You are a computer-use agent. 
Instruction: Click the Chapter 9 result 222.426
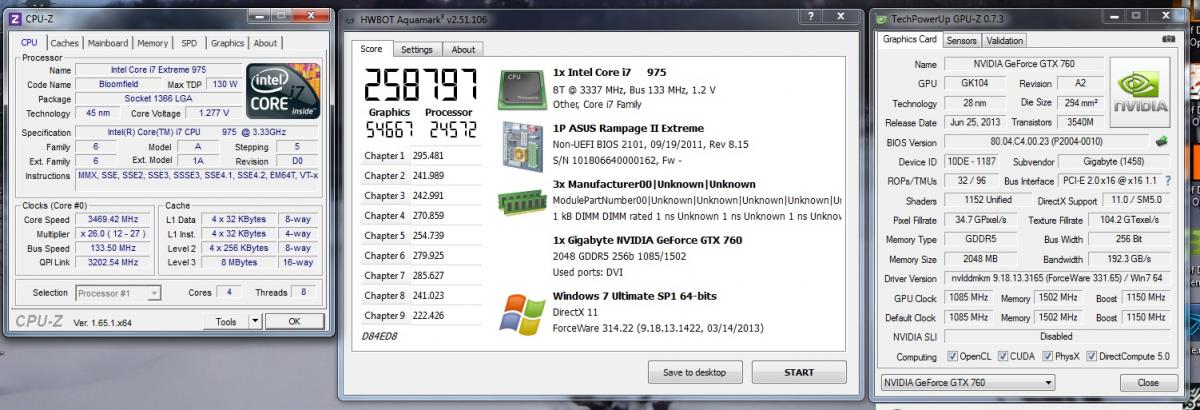point(428,316)
